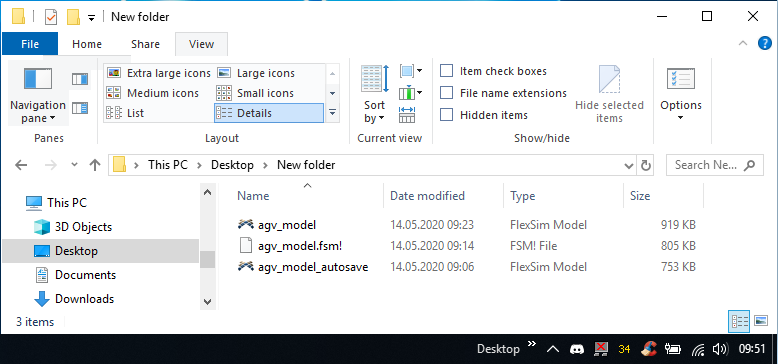Select the View ribbon tab

coord(201,44)
